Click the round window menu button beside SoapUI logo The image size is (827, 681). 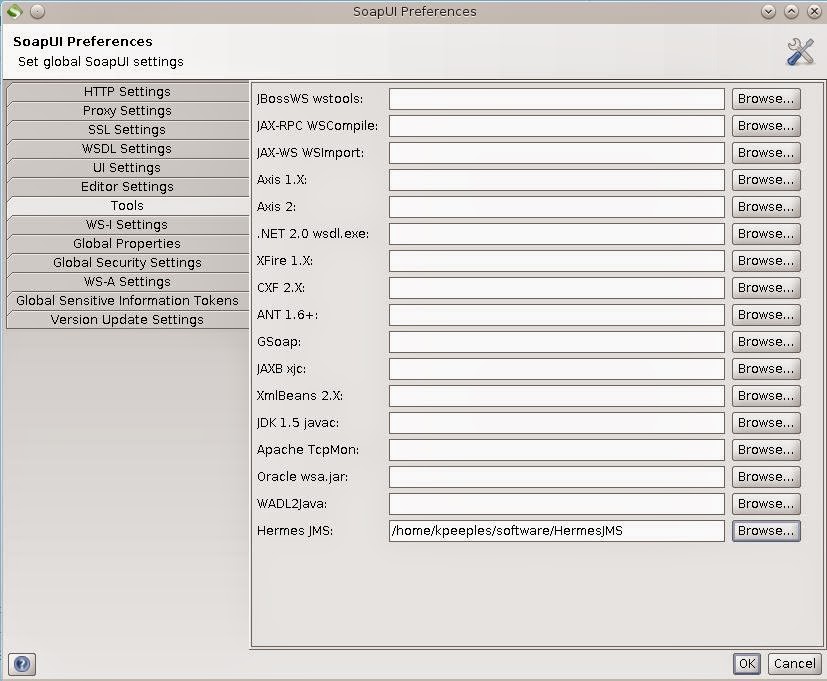[x=37, y=11]
